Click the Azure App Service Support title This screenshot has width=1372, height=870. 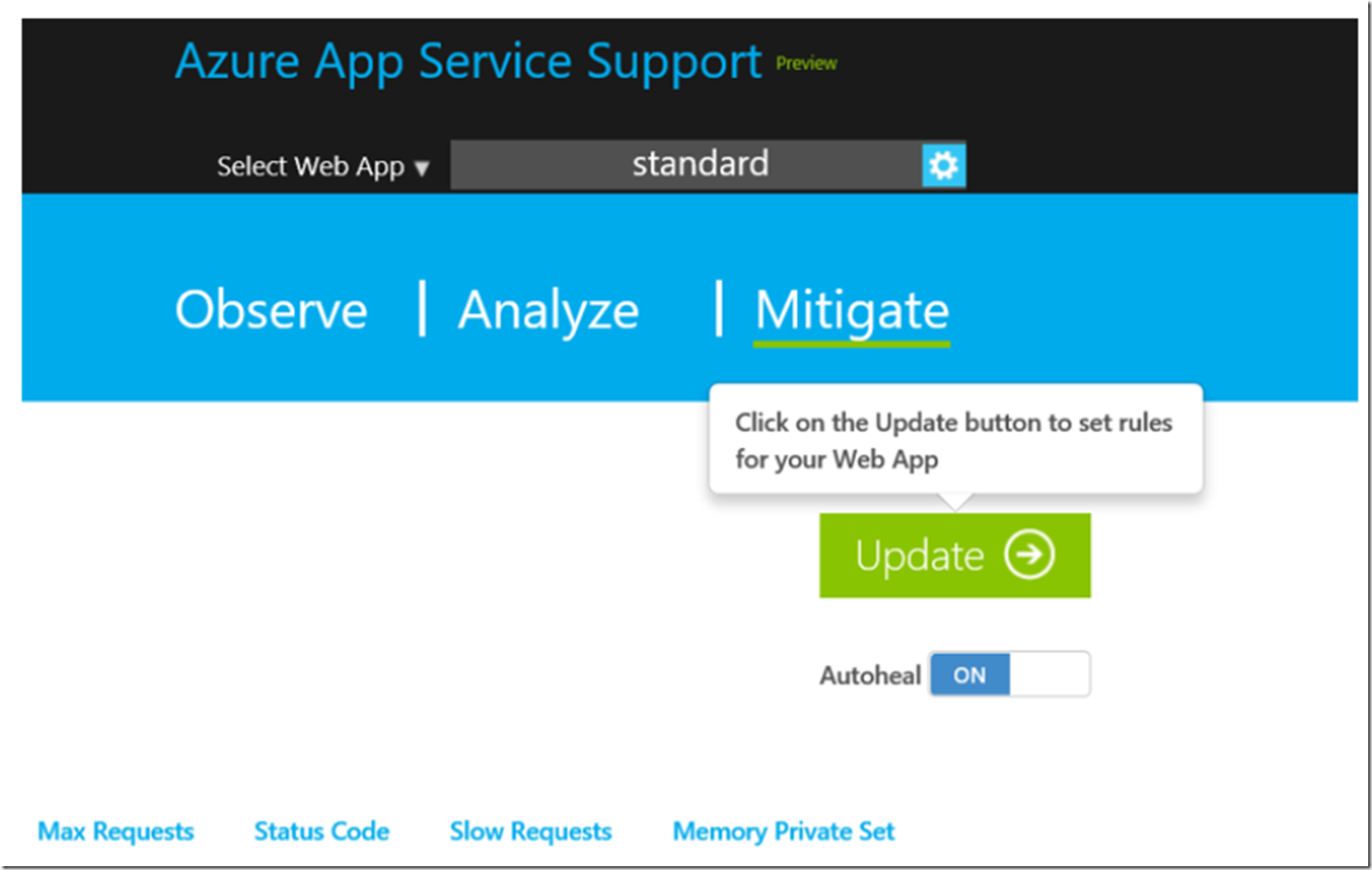pos(469,62)
